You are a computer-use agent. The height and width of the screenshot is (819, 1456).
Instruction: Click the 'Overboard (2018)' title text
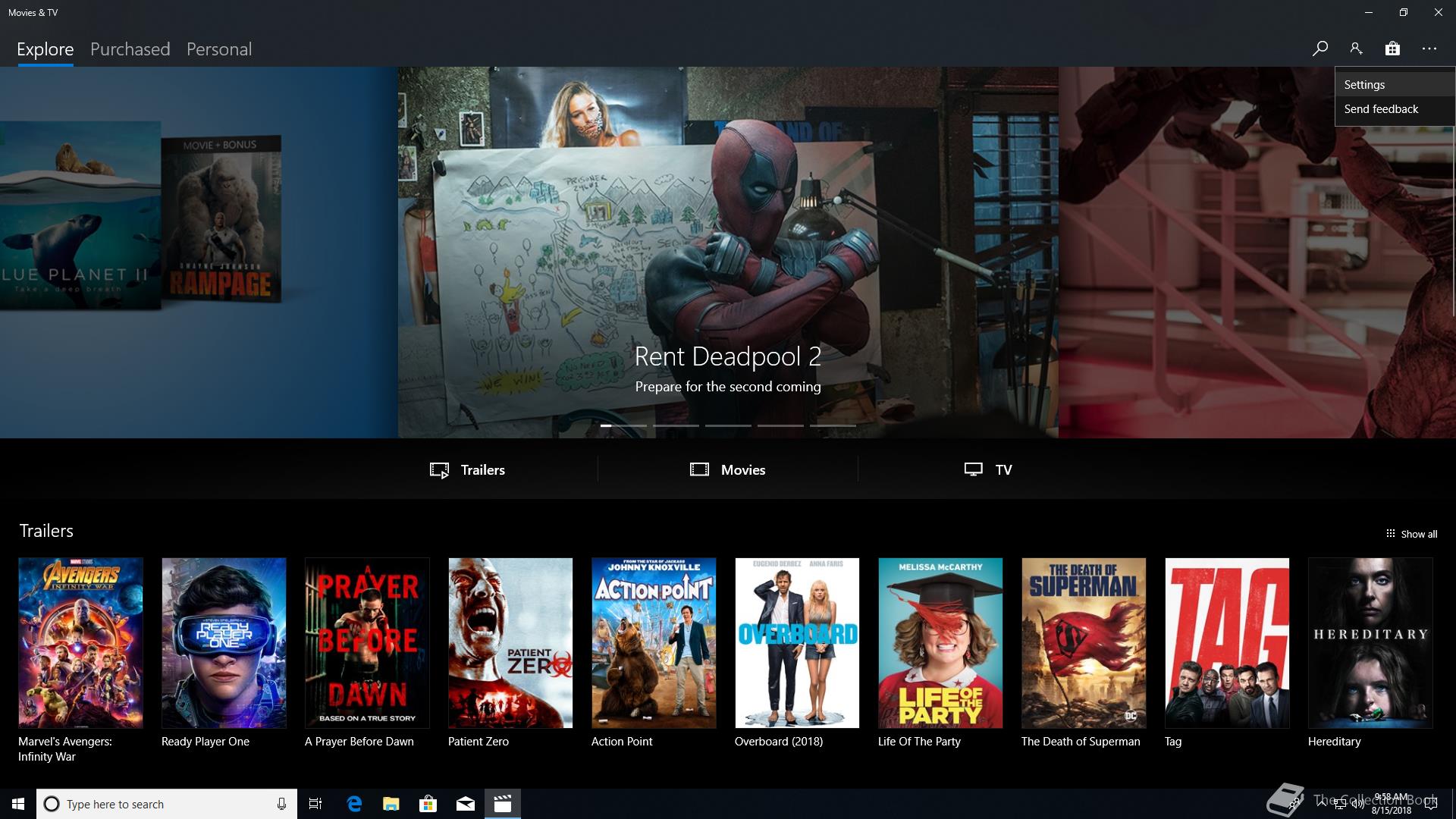click(779, 742)
